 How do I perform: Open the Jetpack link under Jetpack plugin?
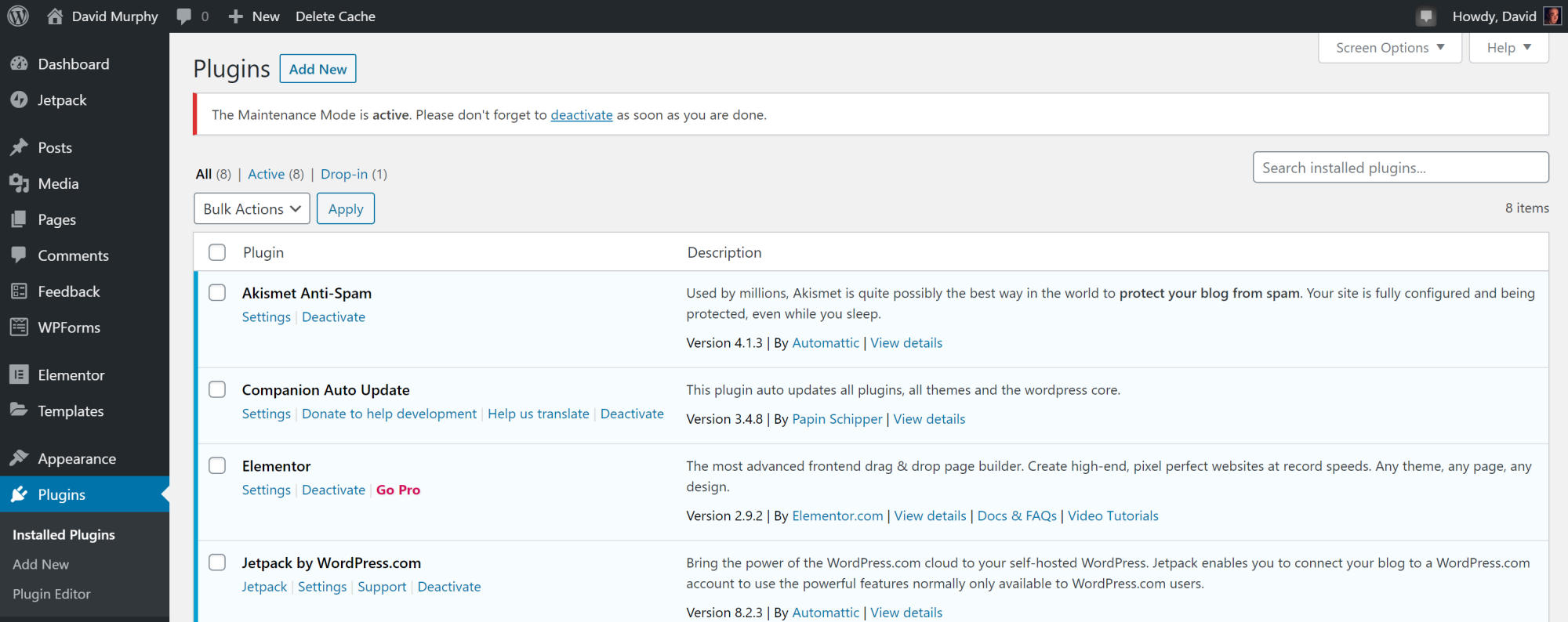coord(264,587)
